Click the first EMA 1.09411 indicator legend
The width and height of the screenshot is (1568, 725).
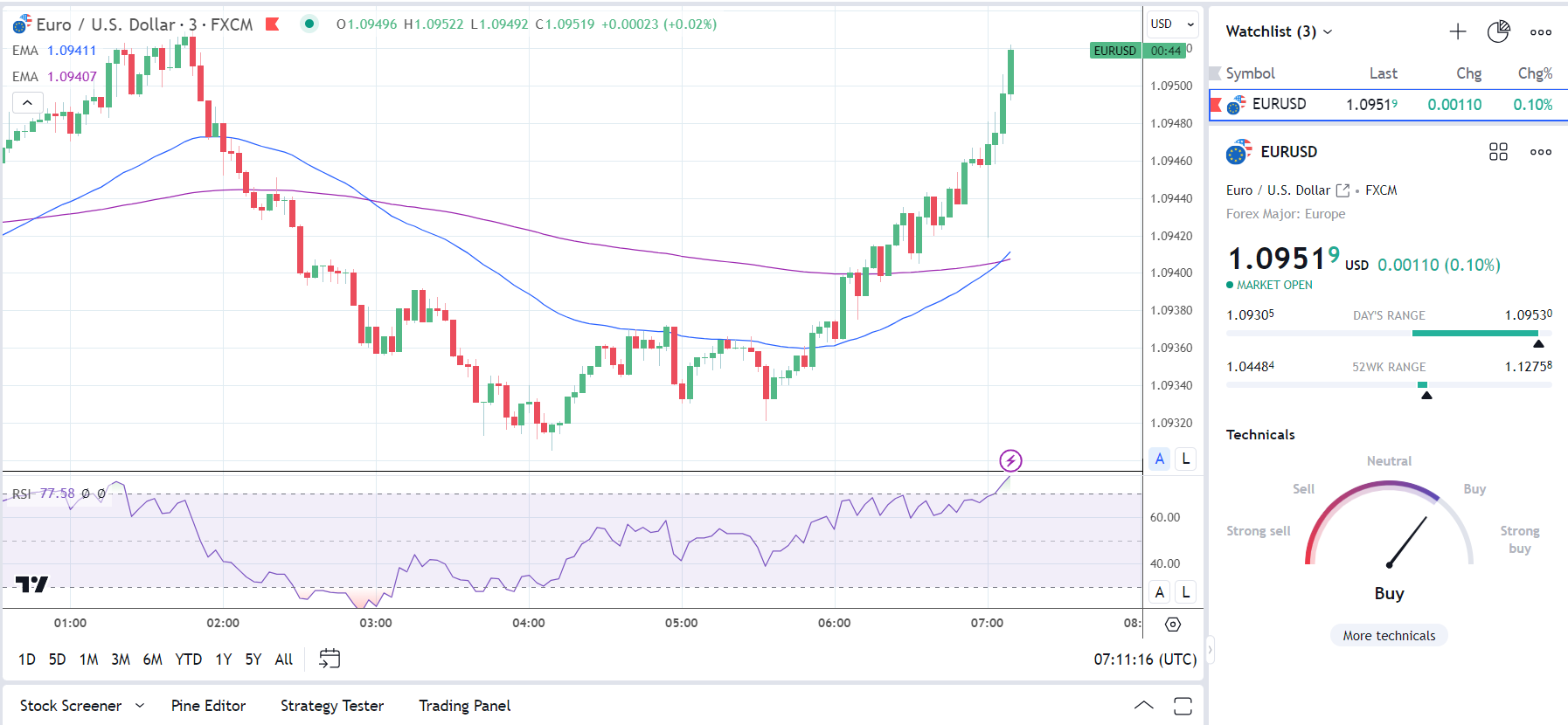[54, 51]
